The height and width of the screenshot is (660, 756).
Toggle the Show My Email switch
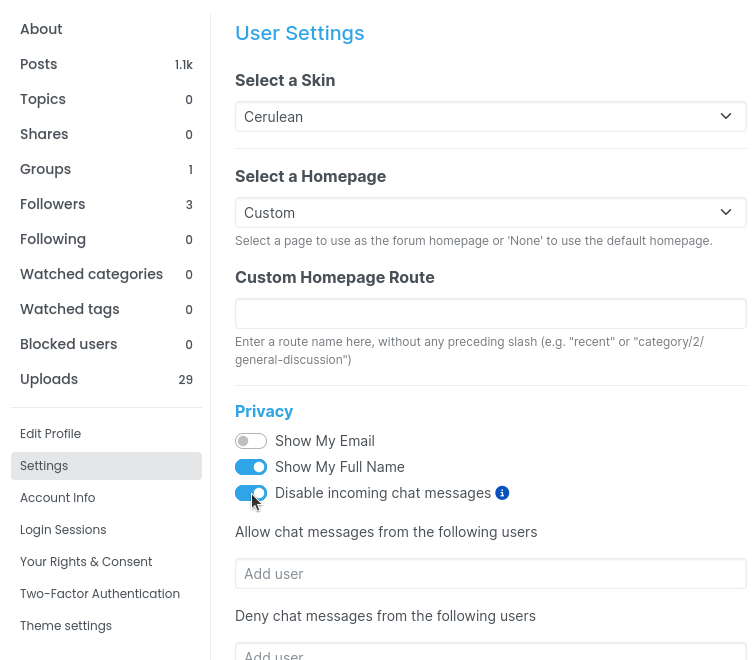point(251,441)
